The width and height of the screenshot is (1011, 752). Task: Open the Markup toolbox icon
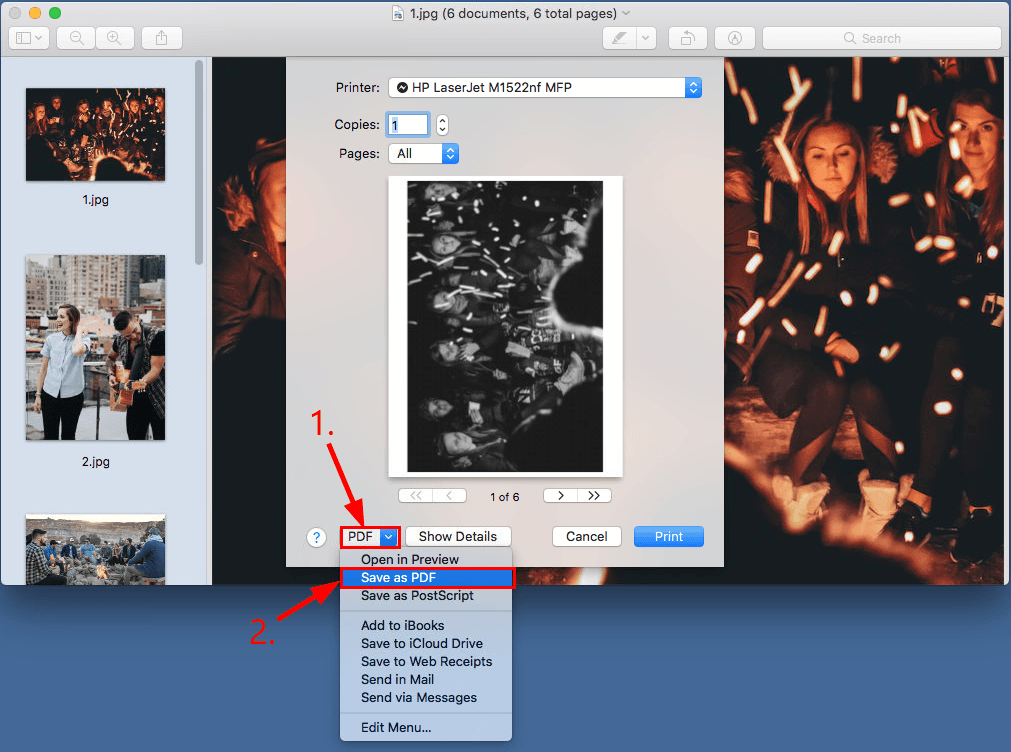coord(735,38)
